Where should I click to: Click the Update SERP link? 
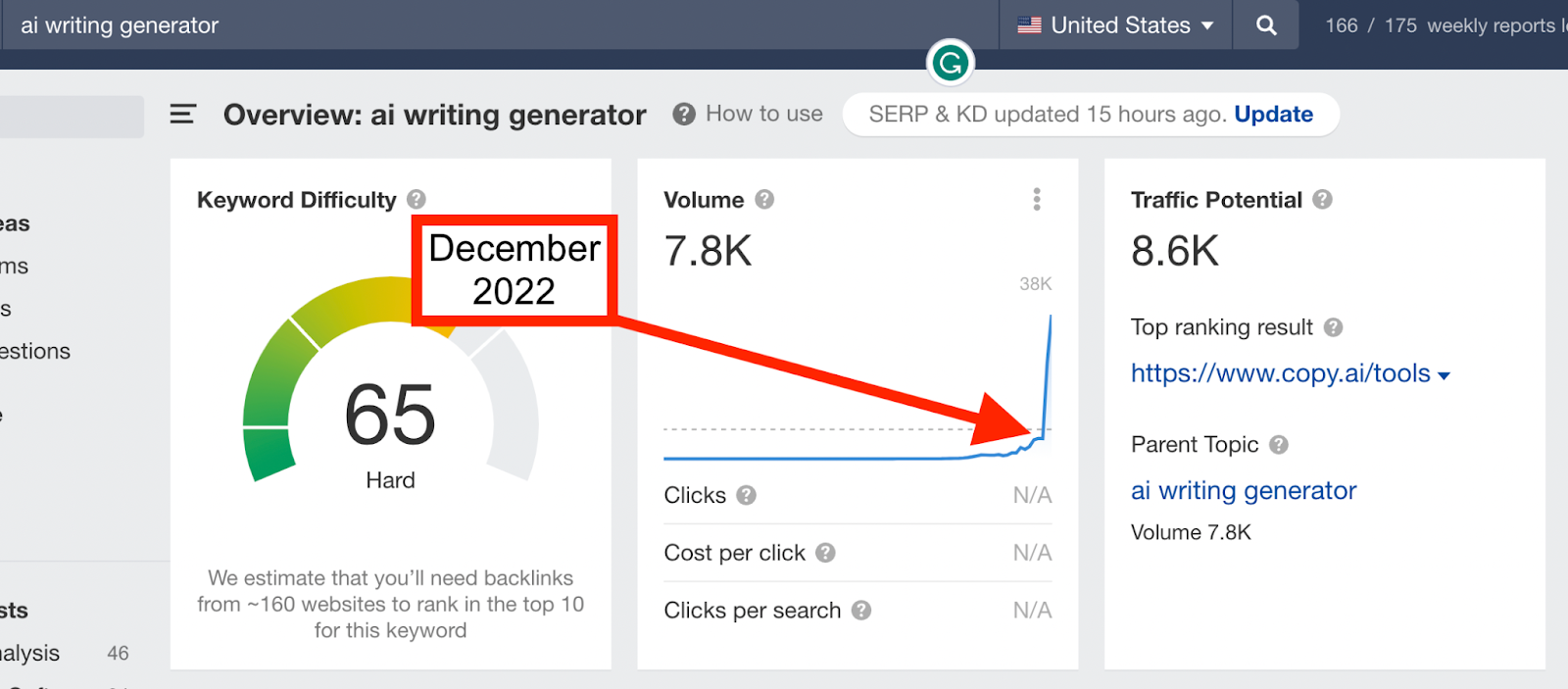(x=1273, y=115)
